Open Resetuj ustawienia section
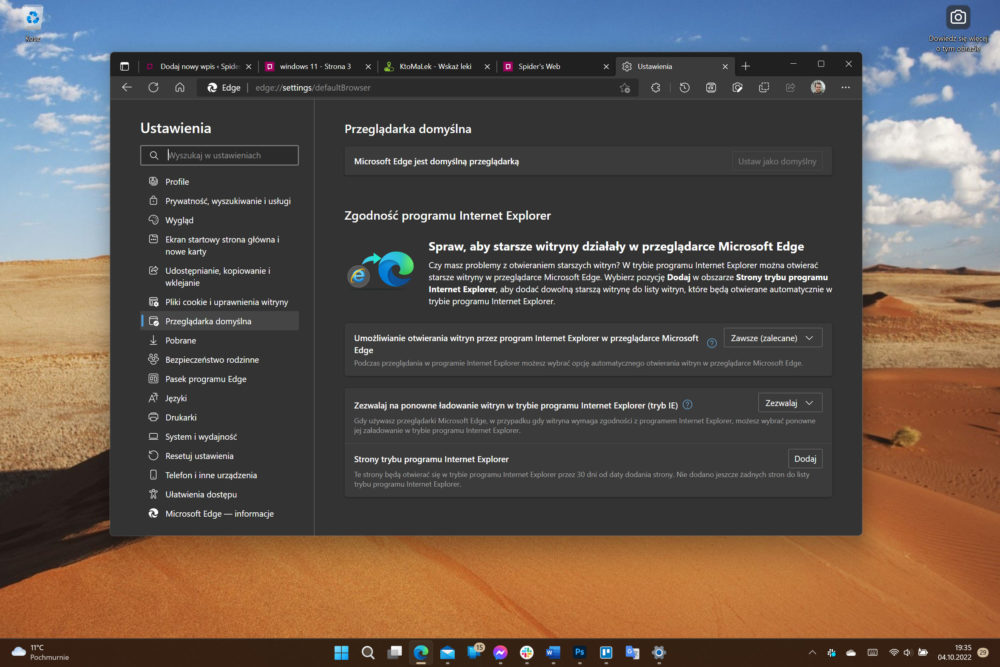The height and width of the screenshot is (667, 1000). point(219,456)
